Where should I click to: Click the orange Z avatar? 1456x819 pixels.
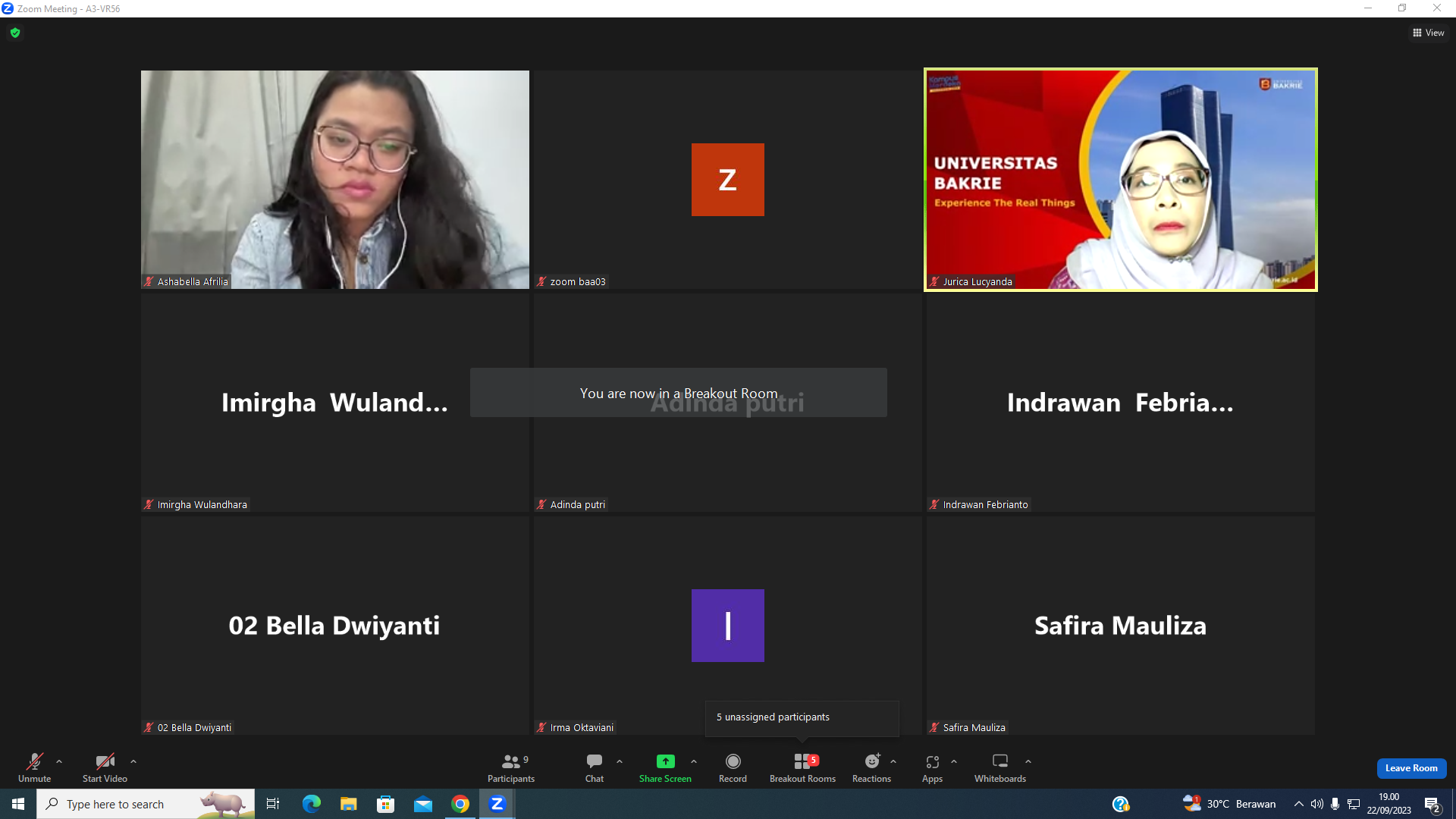pos(728,180)
